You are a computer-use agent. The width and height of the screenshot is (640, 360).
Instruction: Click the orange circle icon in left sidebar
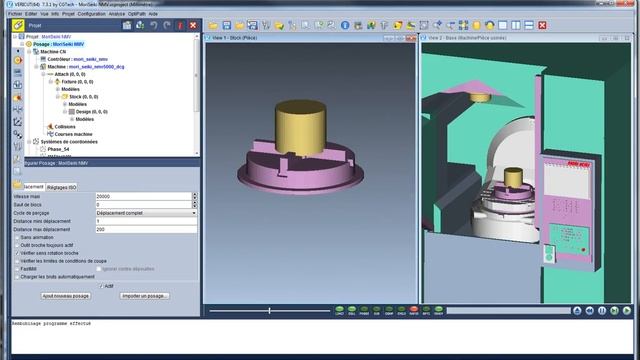coord(18,60)
